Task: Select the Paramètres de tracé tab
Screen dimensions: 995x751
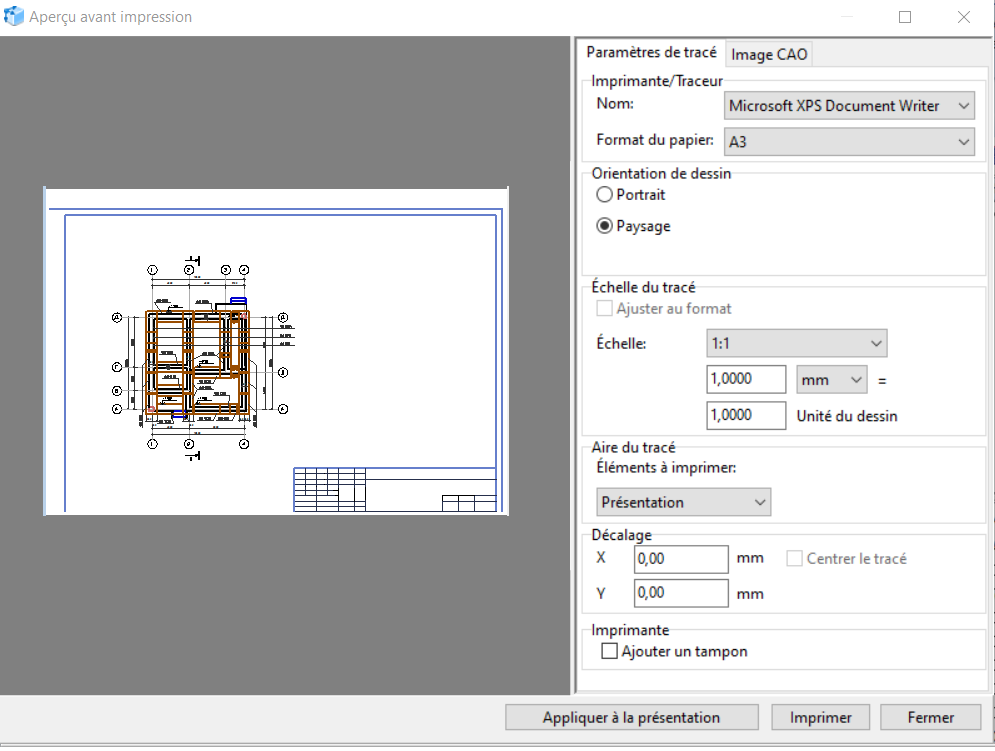Action: pos(651,53)
